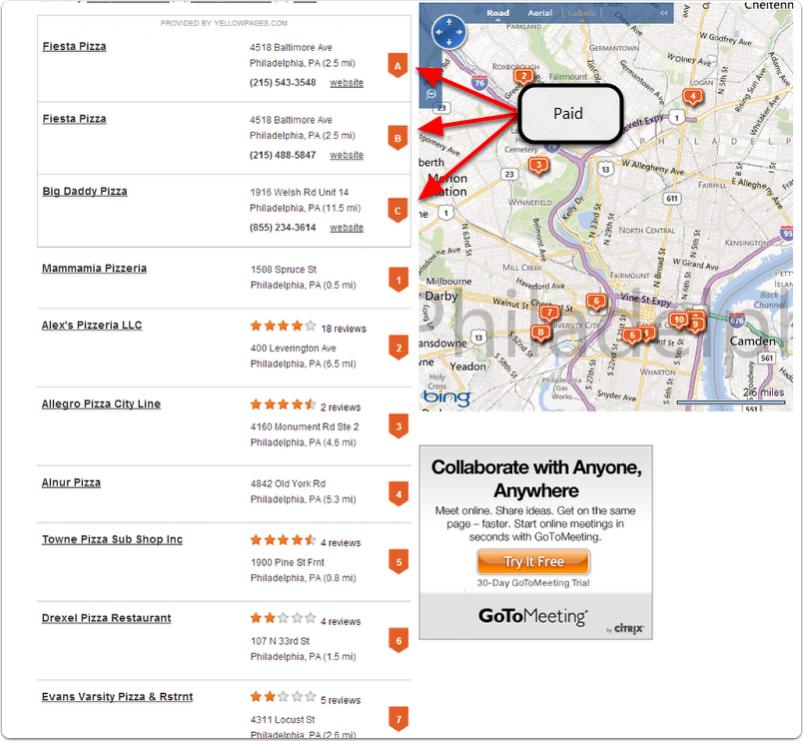Screen dimensions: 803x741
Task: Open Alex's Pizzeria LLC listing
Action: pos(92,325)
